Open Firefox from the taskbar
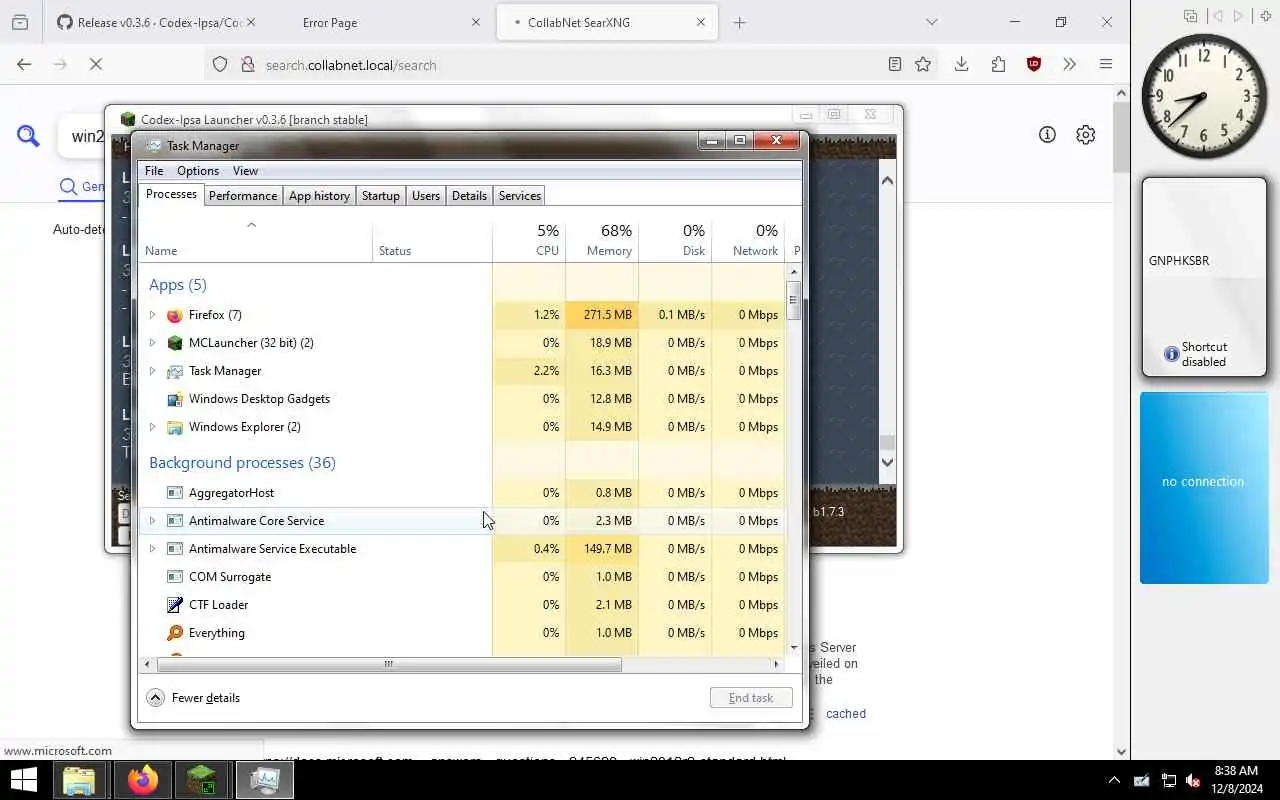The width and height of the screenshot is (1280, 800). [142, 780]
